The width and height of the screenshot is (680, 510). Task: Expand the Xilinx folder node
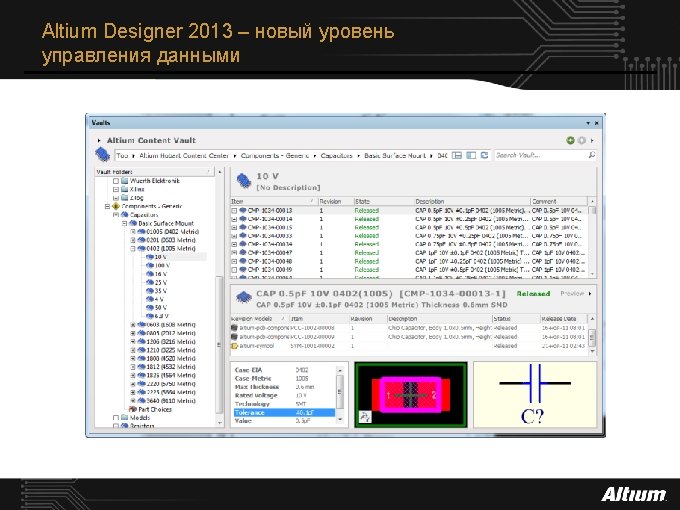pos(116,190)
